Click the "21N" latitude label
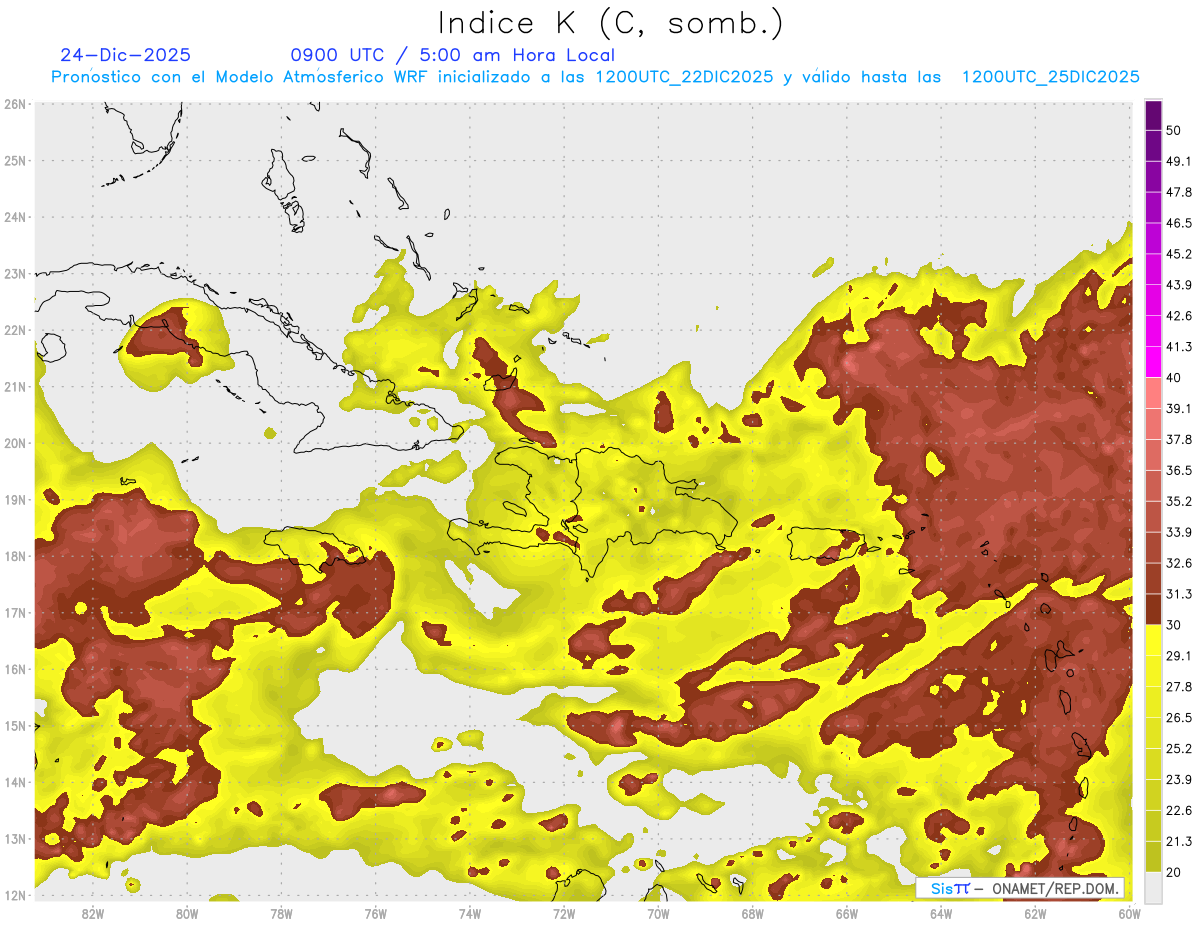 tap(15, 386)
